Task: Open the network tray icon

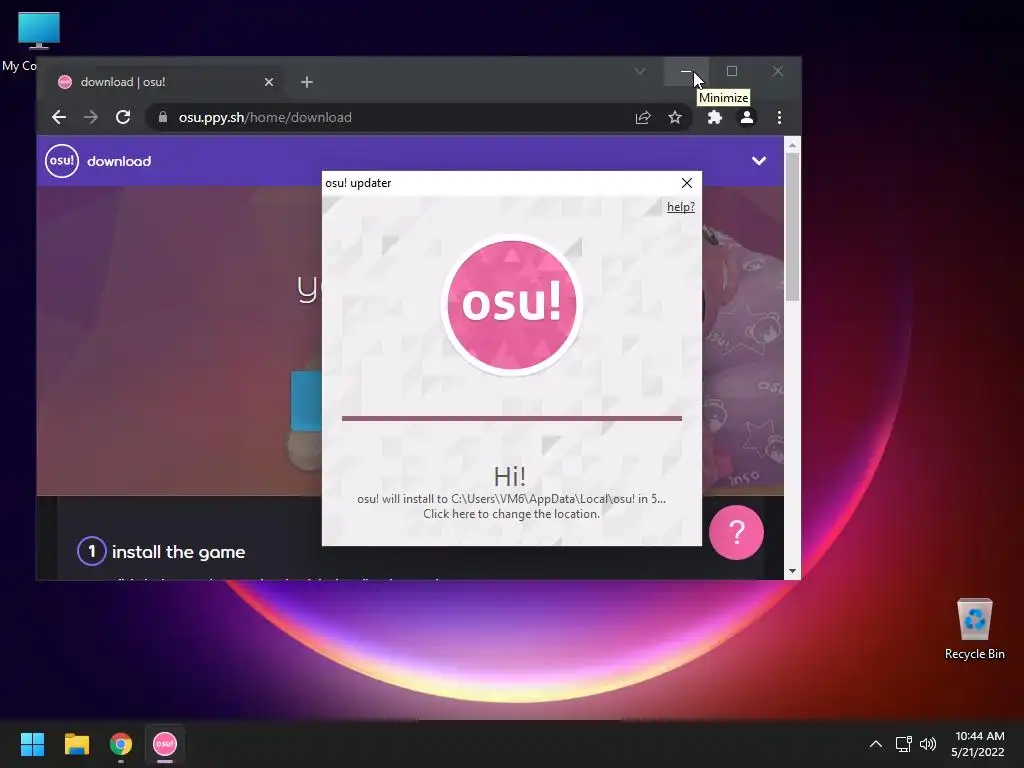Action: click(903, 744)
